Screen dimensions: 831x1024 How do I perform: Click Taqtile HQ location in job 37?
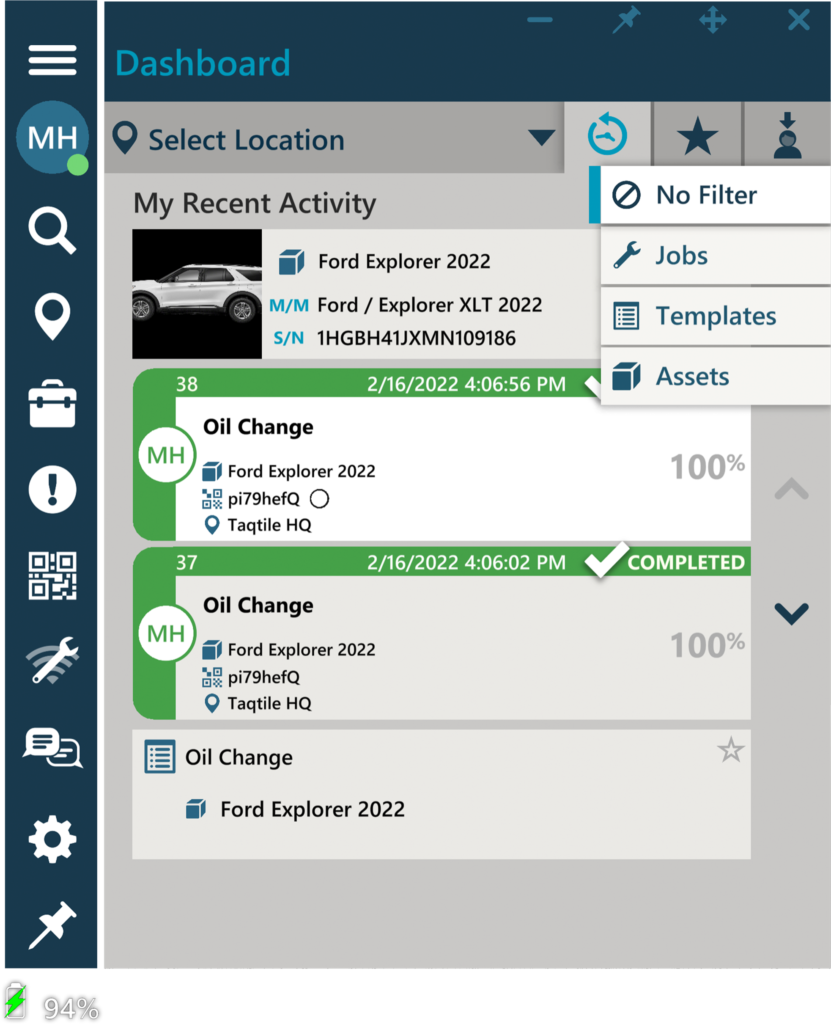pos(269,703)
